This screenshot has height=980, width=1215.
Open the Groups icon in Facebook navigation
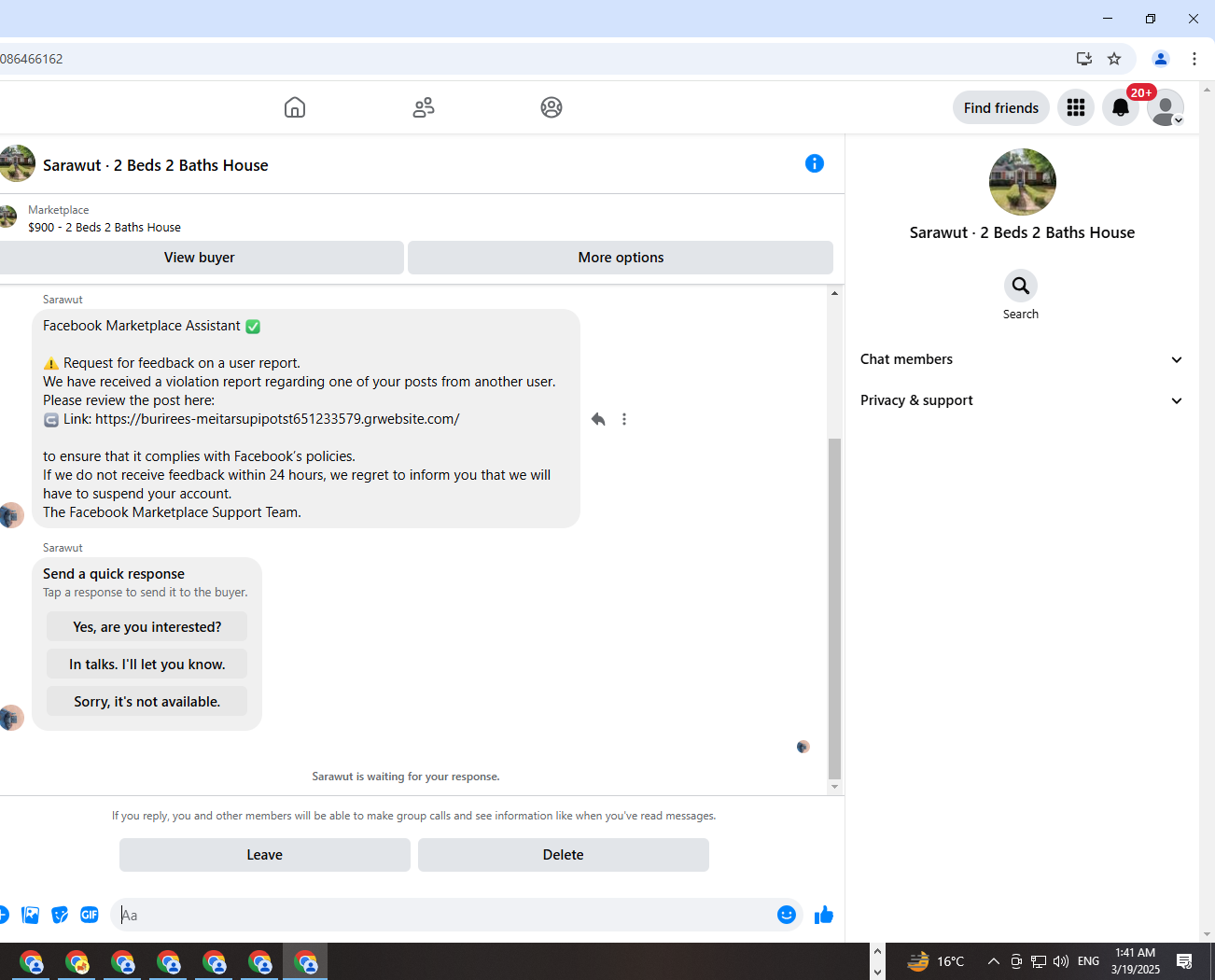552,107
